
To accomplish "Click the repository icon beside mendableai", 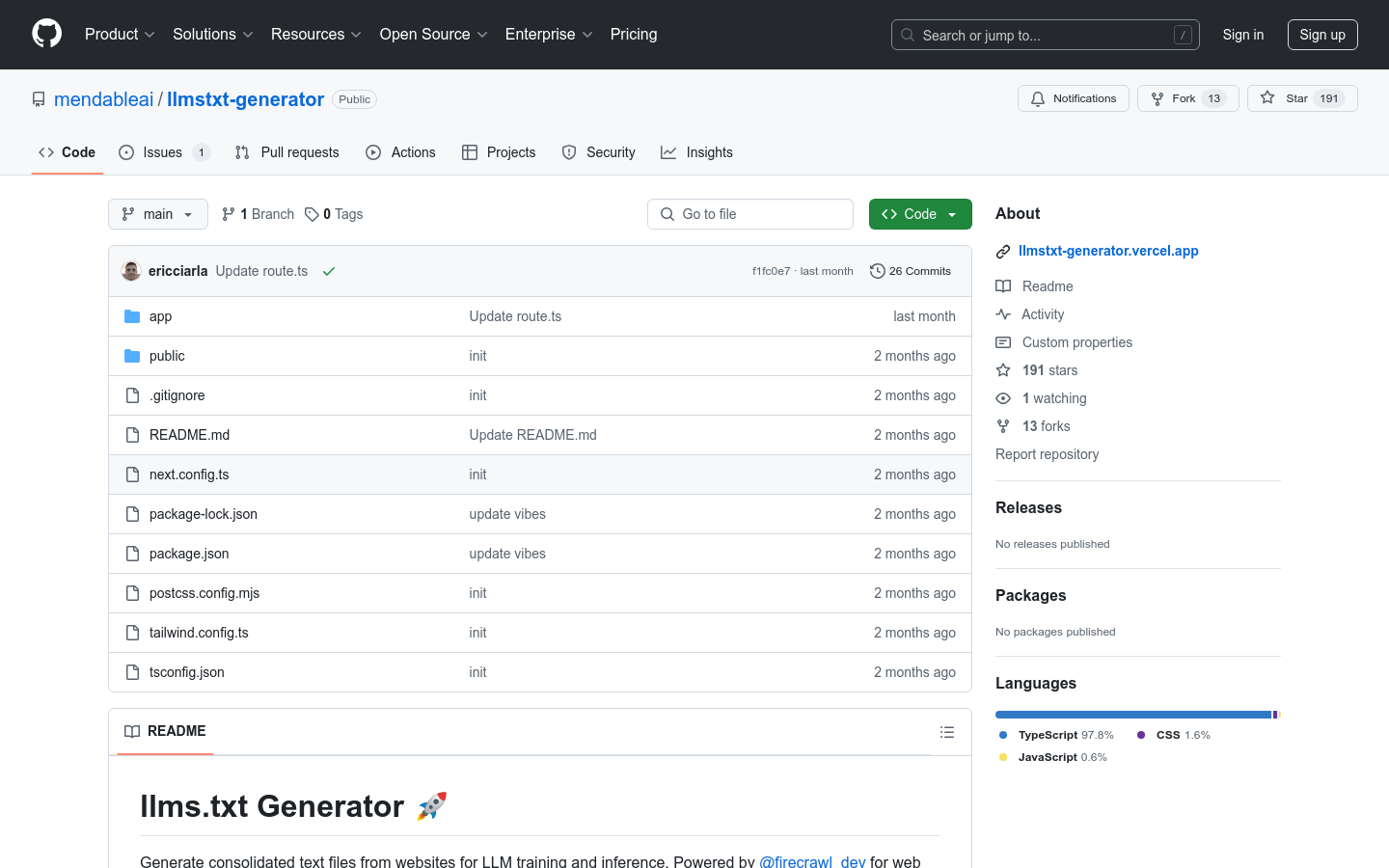I will pyautogui.click(x=39, y=99).
